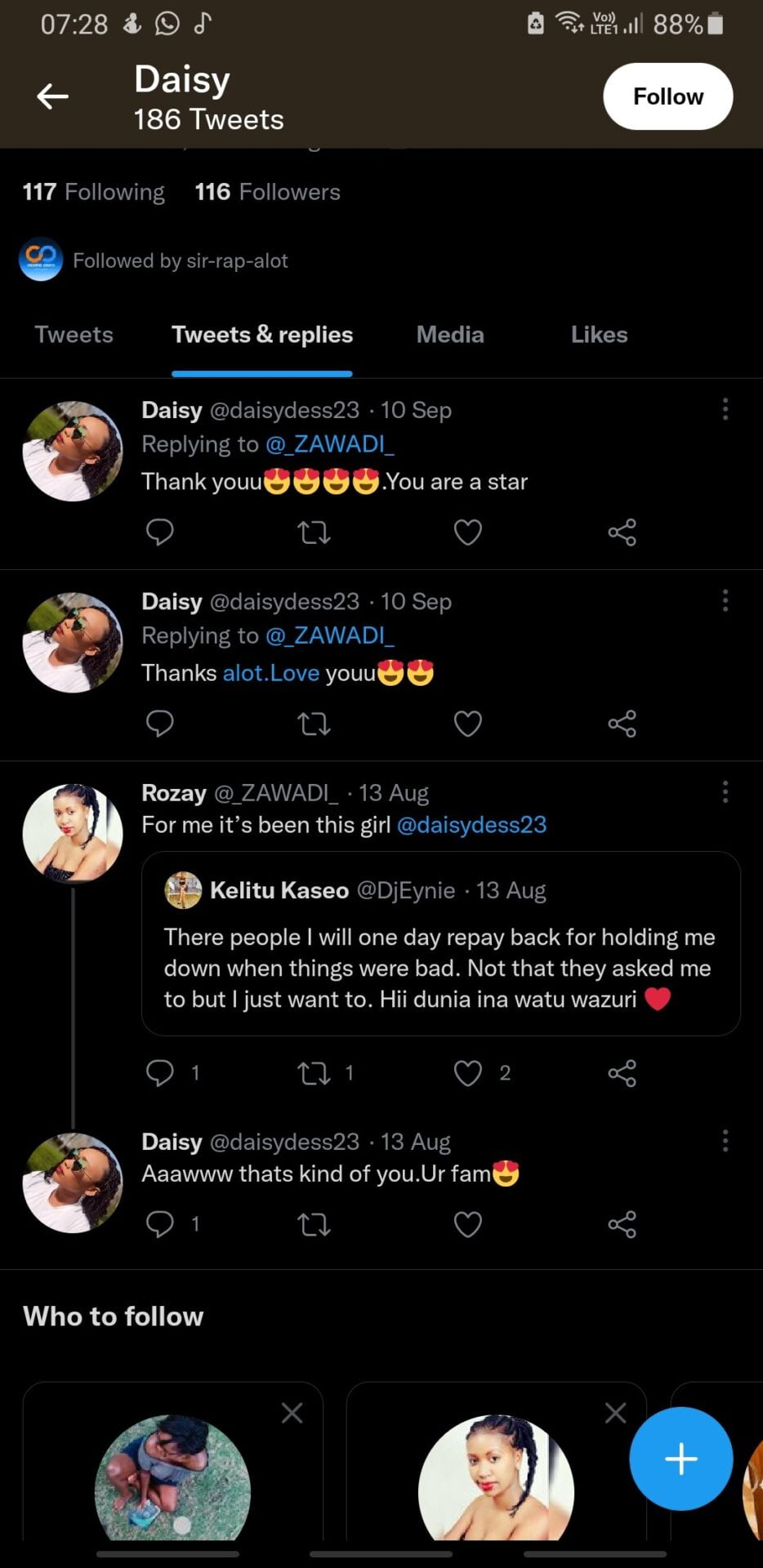View the 116 Followers list

coord(267,191)
